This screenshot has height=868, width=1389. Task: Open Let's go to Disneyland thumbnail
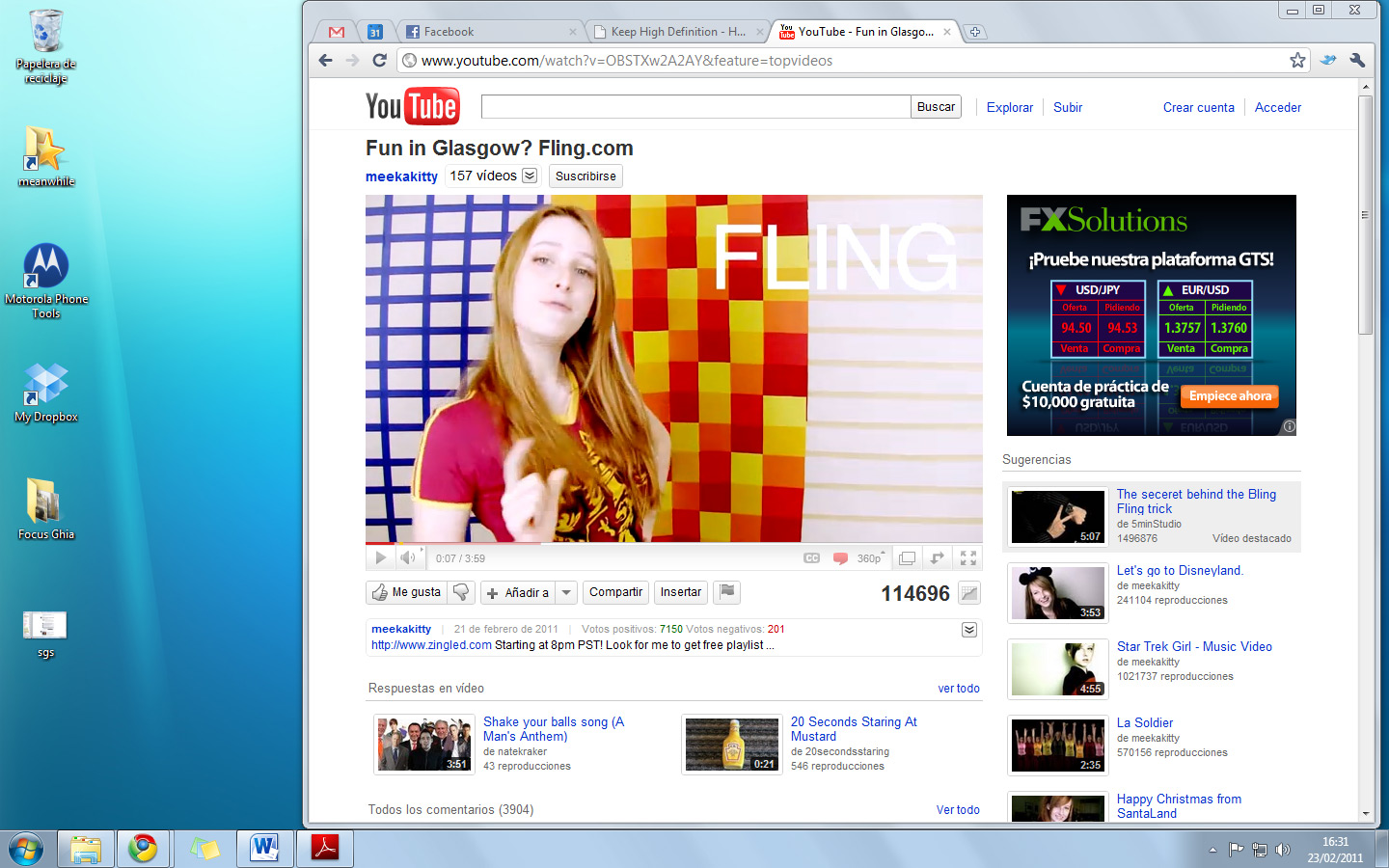pos(1058,592)
